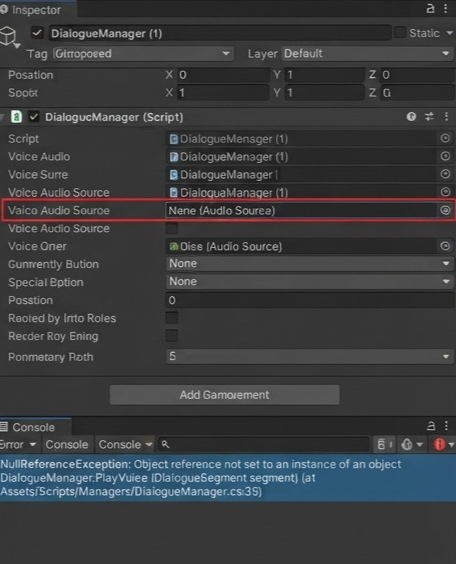Open object picker for Voice Audio field
Screen dimensions: 456x564
[445, 156]
